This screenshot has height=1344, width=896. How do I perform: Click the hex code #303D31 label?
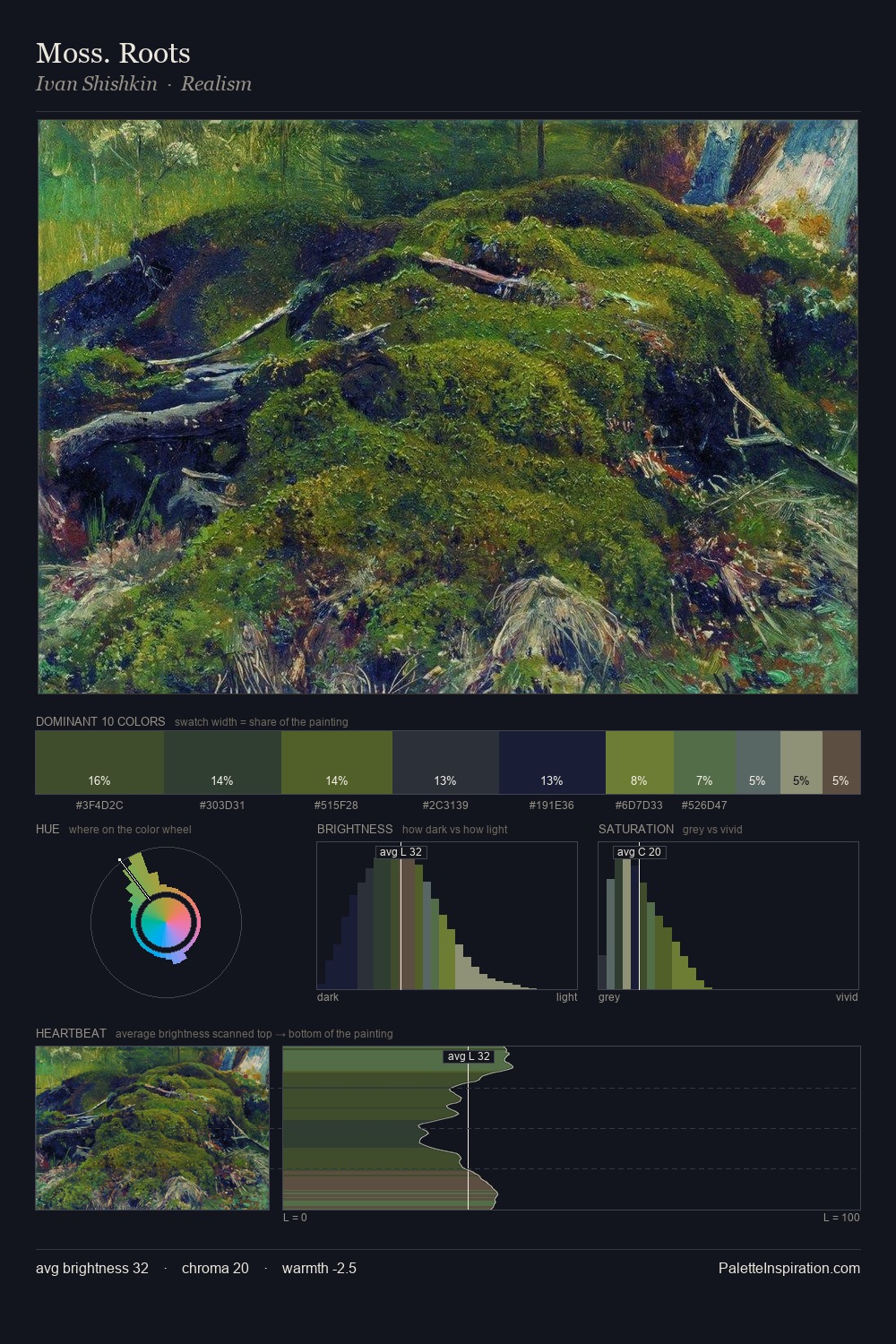[222, 806]
